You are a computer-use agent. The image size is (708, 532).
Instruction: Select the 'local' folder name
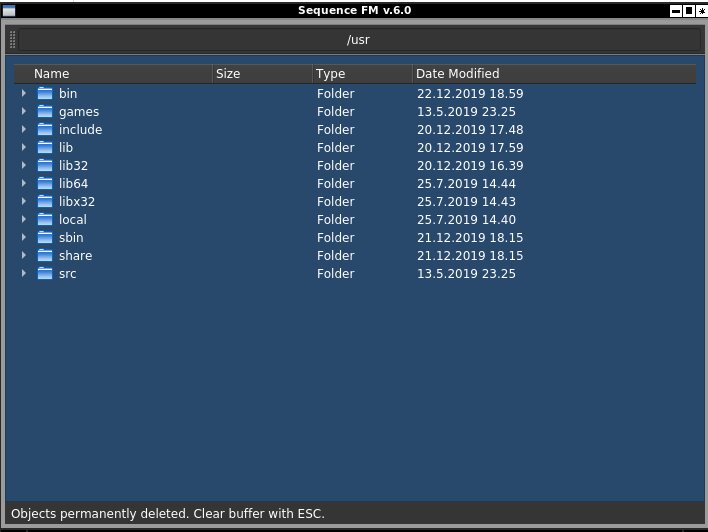point(73,219)
